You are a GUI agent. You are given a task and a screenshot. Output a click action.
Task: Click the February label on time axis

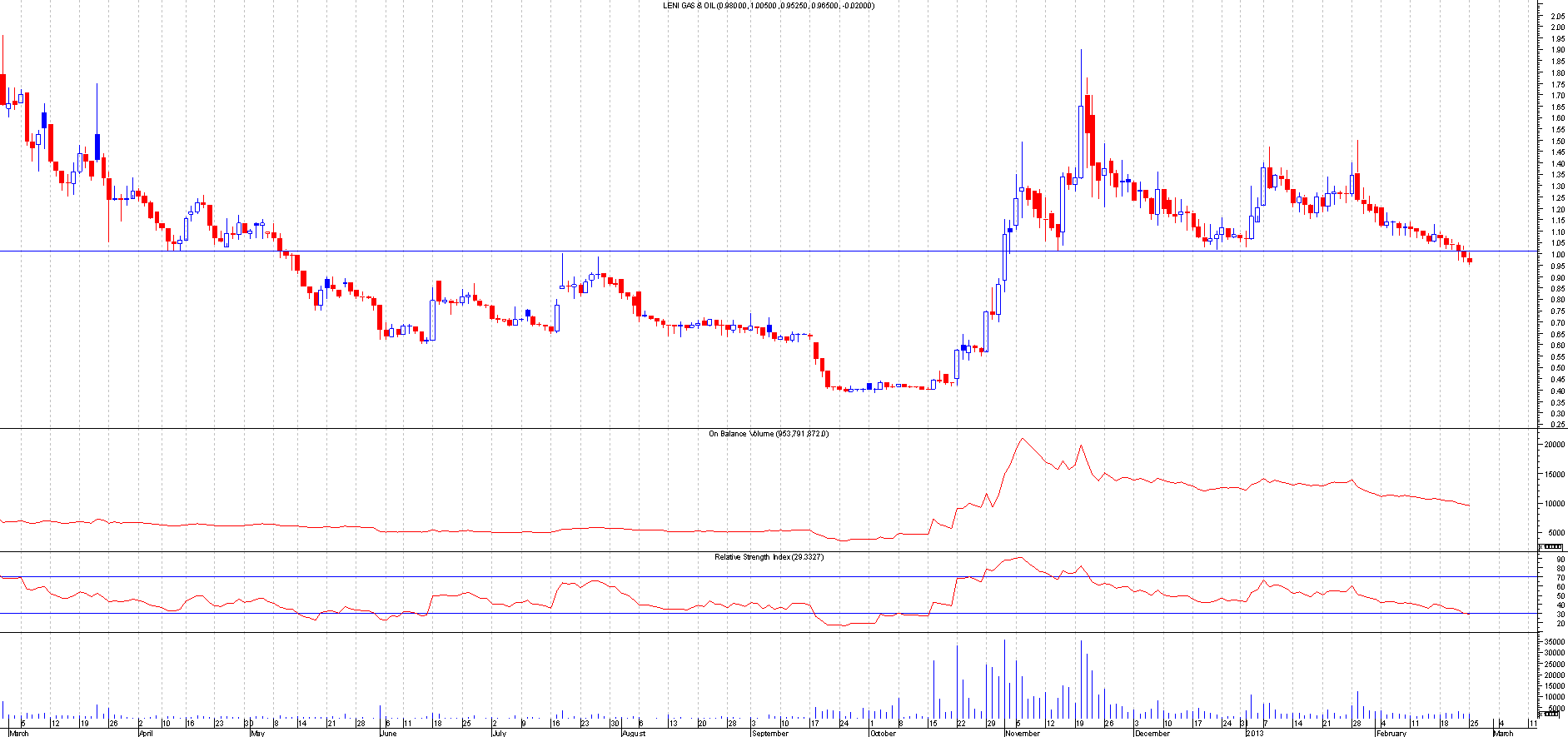coord(1391,733)
